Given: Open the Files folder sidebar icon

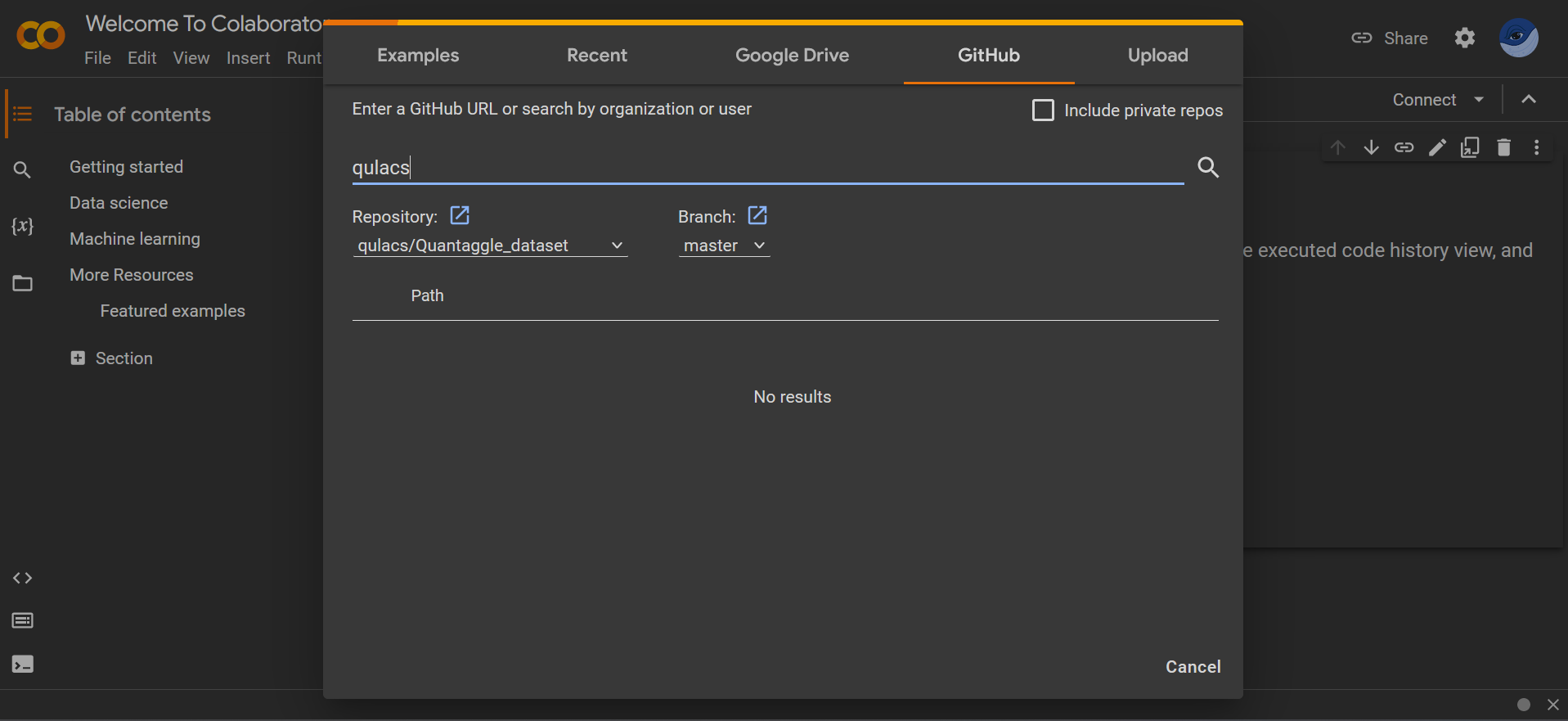Looking at the screenshot, I should click(x=22, y=283).
